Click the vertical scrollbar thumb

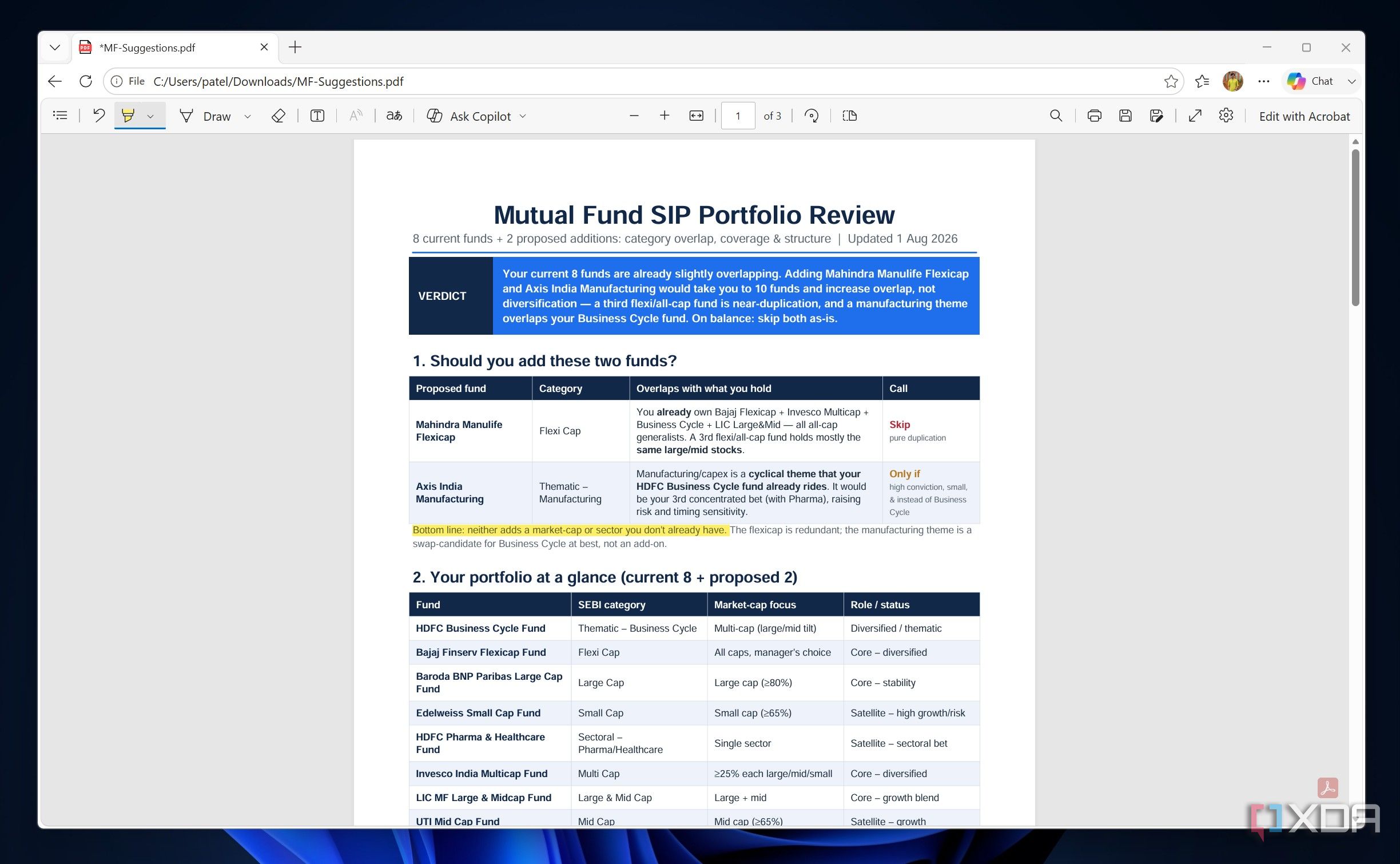click(x=1355, y=228)
